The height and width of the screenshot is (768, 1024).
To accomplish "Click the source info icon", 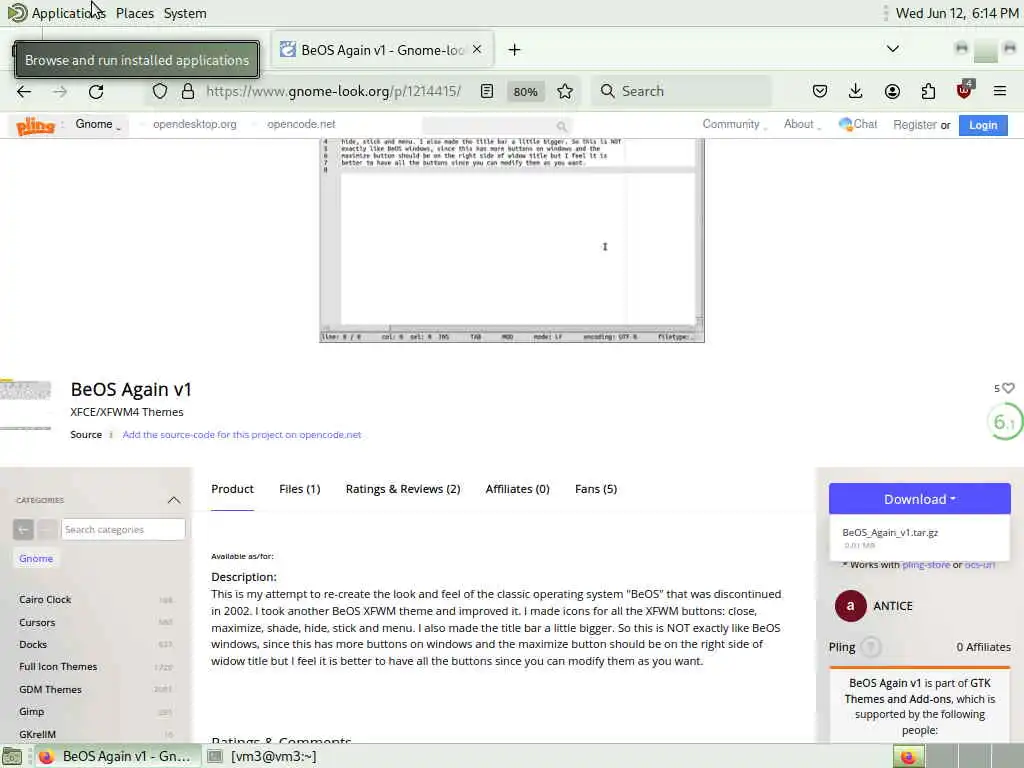I will pos(111,435).
